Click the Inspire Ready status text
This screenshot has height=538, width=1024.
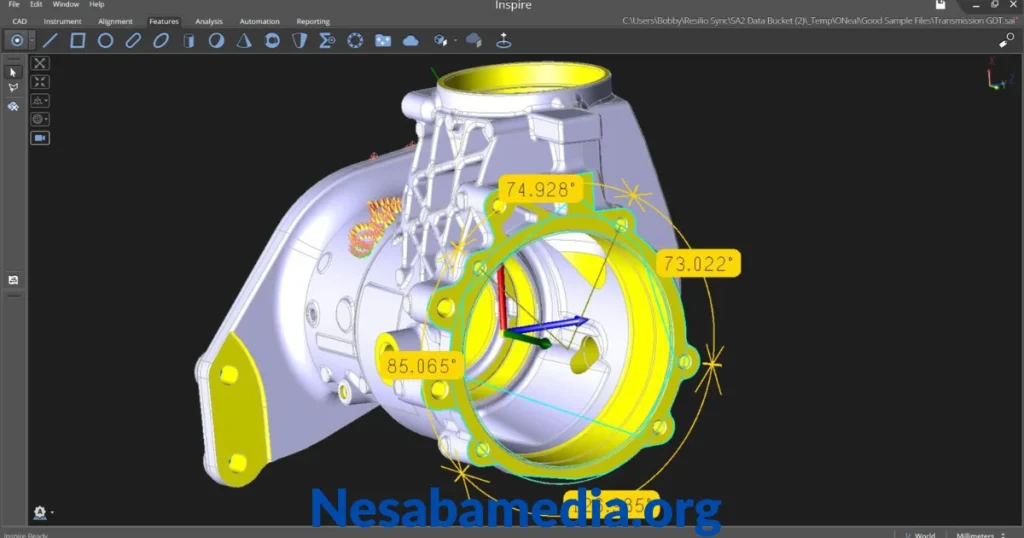[x=26, y=535]
